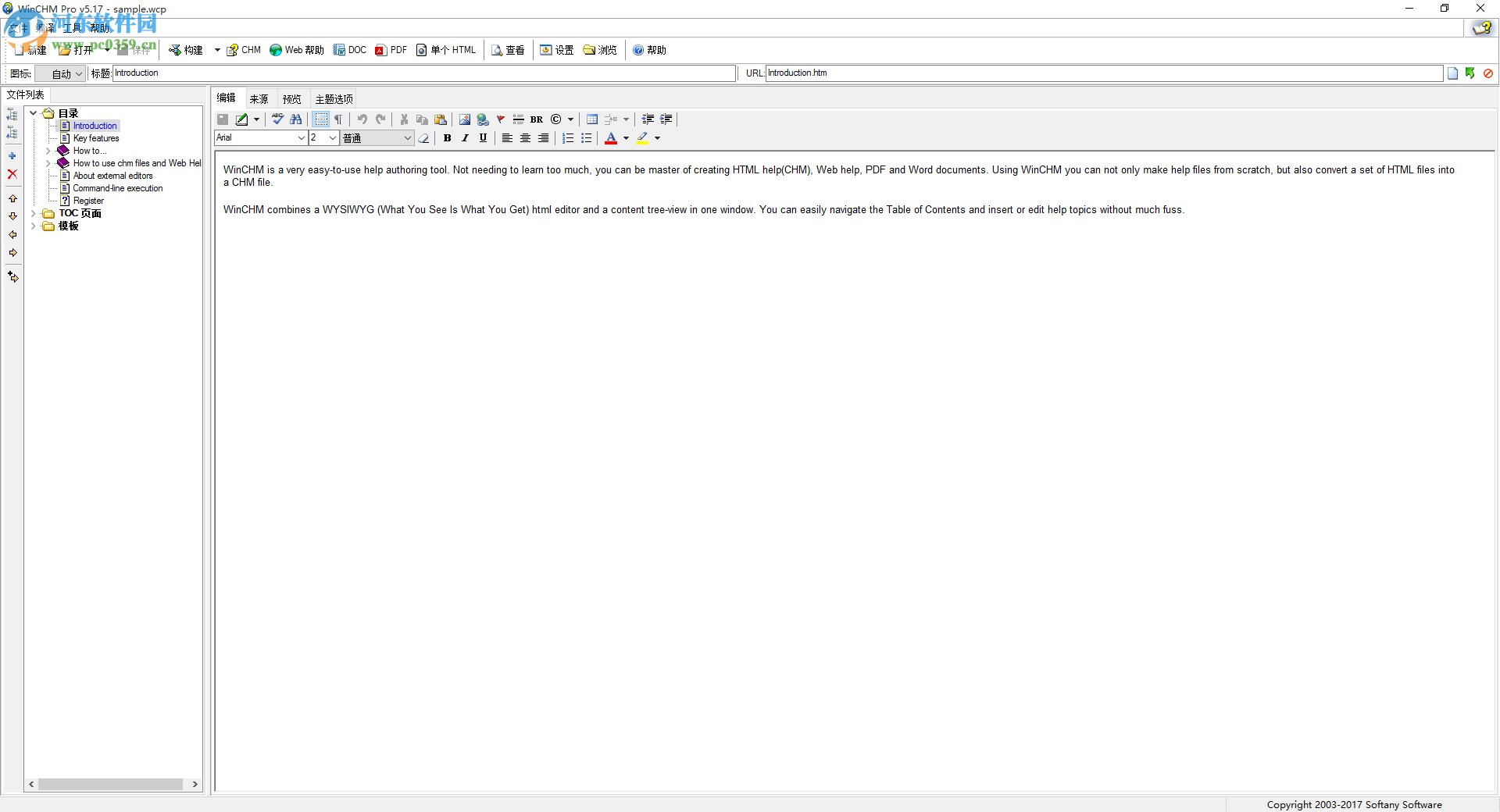Promote topic with the left arrow
The image size is (1500, 812).
(12, 234)
